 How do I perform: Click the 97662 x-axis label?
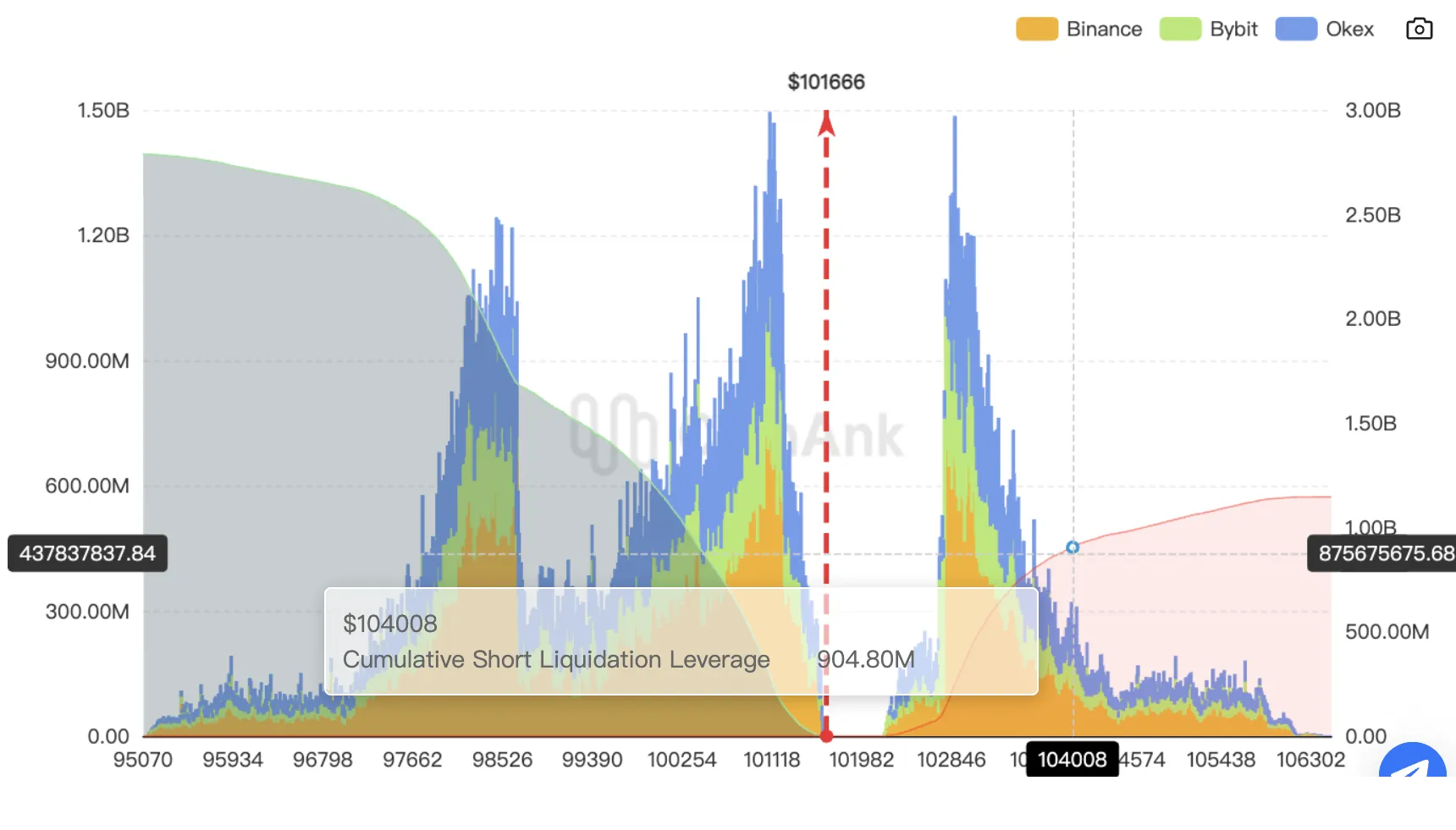tap(412, 760)
